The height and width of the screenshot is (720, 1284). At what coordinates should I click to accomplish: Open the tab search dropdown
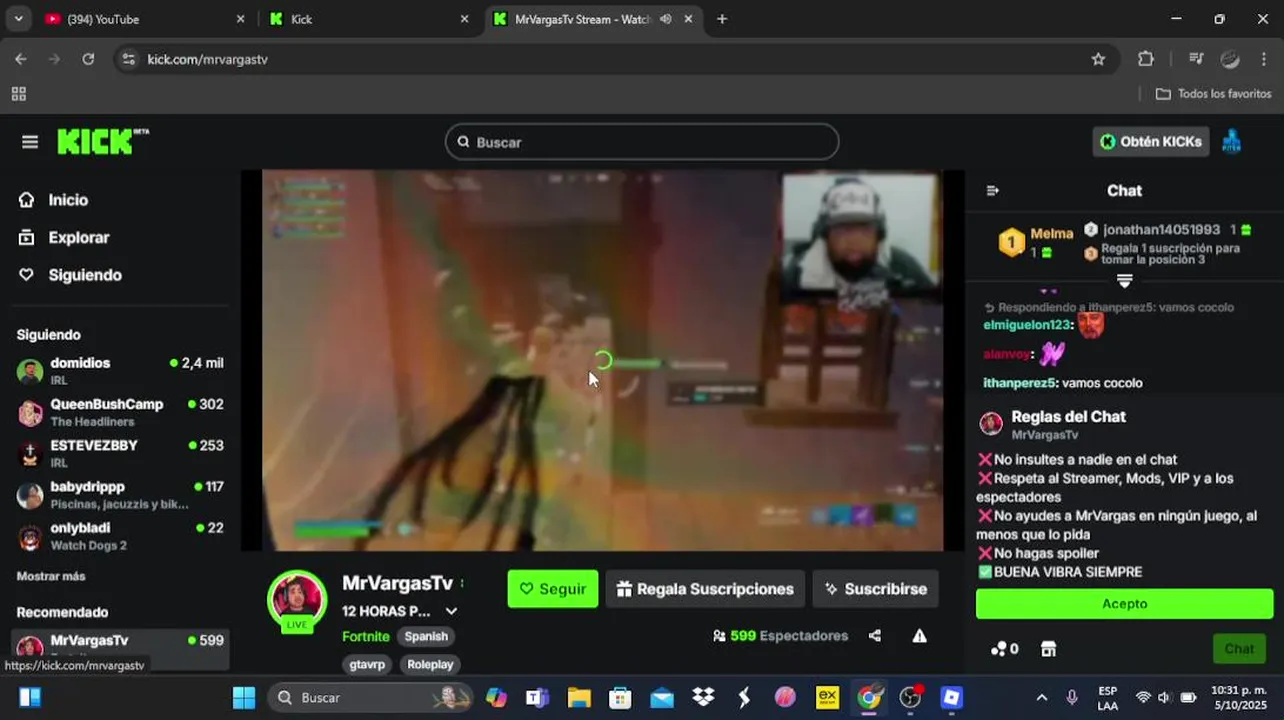pyautogui.click(x=18, y=19)
